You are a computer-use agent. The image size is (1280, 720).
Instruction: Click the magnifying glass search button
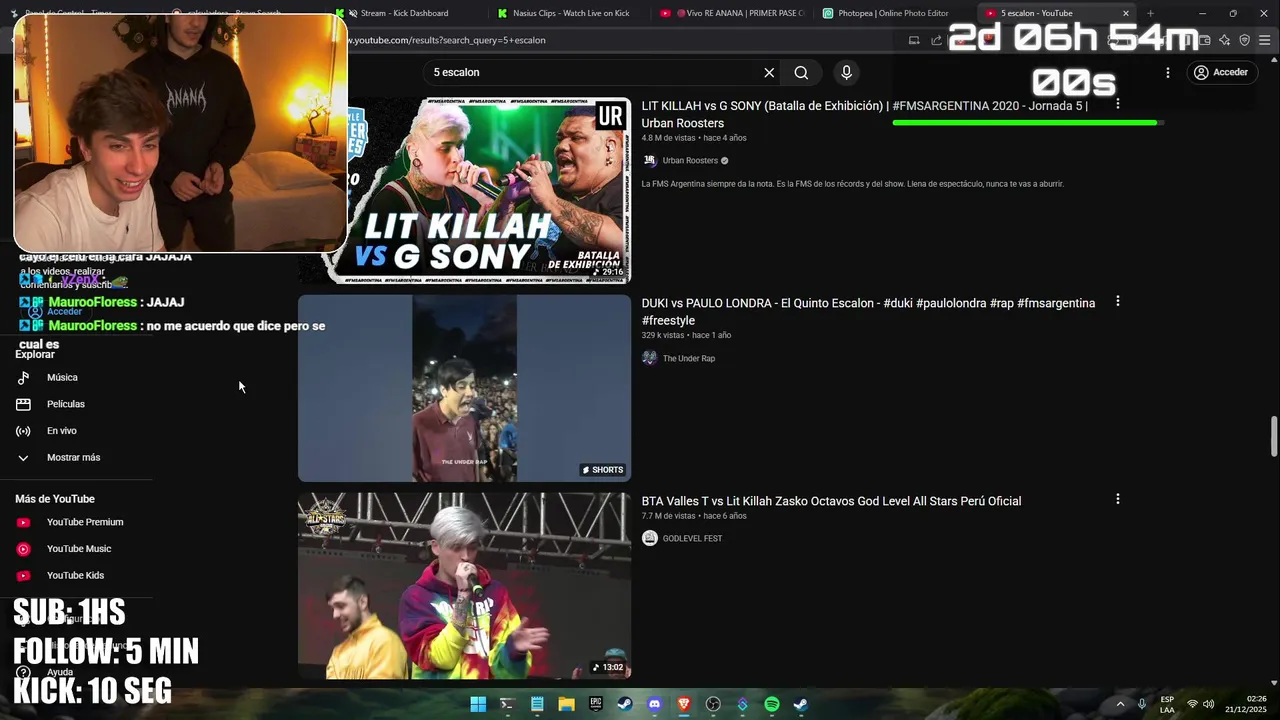pyautogui.click(x=801, y=73)
